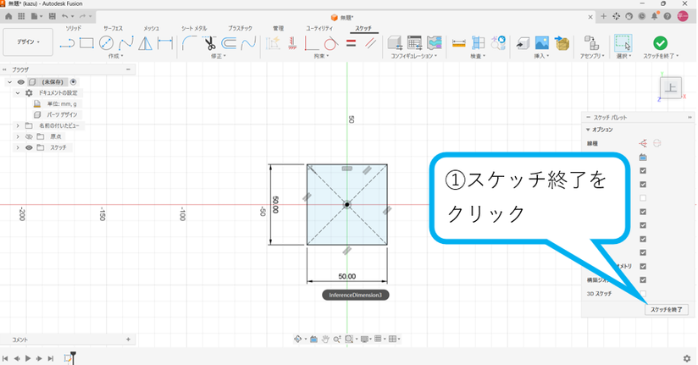Screen dimensions: 698x365
Task: Click the activate radio button beside (未保存)
Action: pyautogui.click(x=73, y=82)
